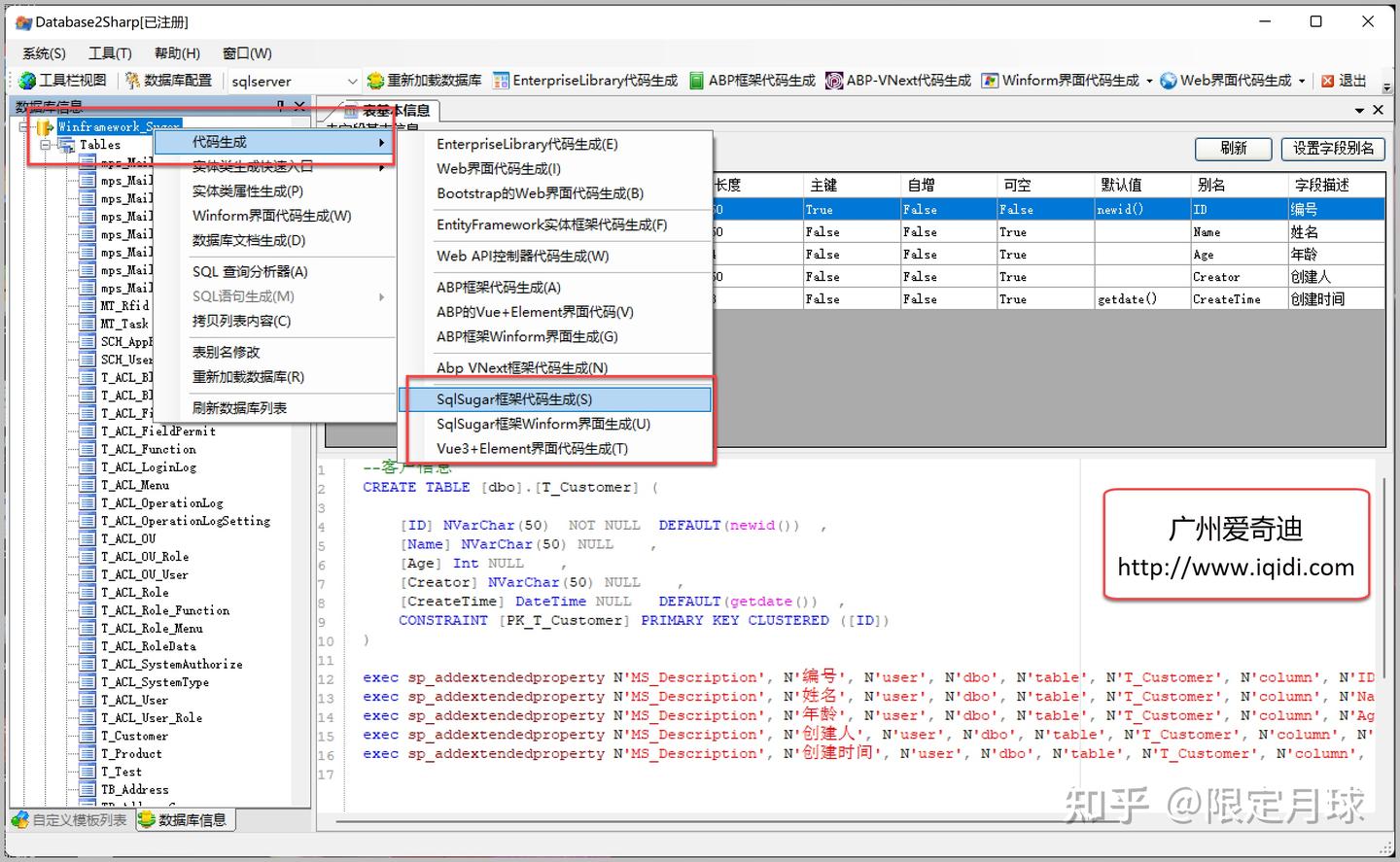Collapse the Tables tree node
Screen dimensions: 1400x862
click(x=46, y=145)
